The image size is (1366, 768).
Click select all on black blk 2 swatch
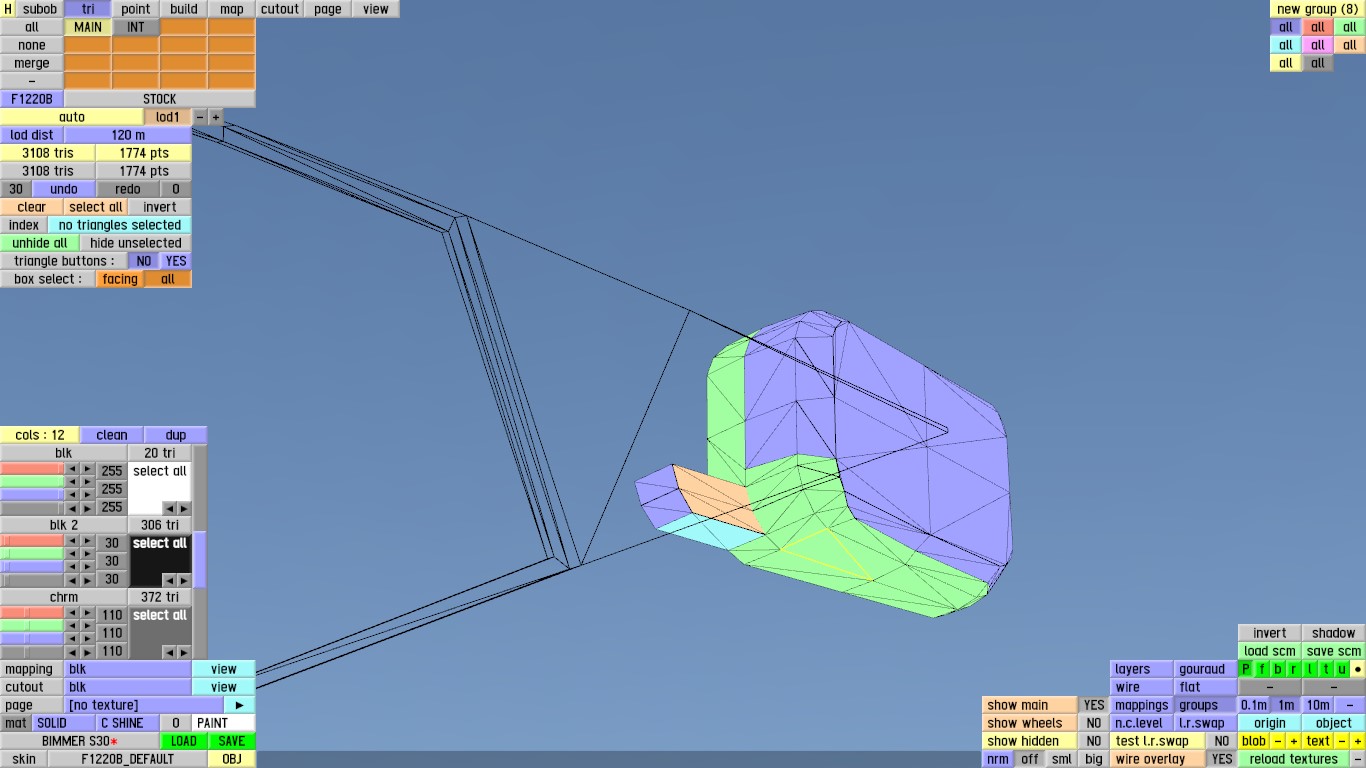[x=160, y=543]
